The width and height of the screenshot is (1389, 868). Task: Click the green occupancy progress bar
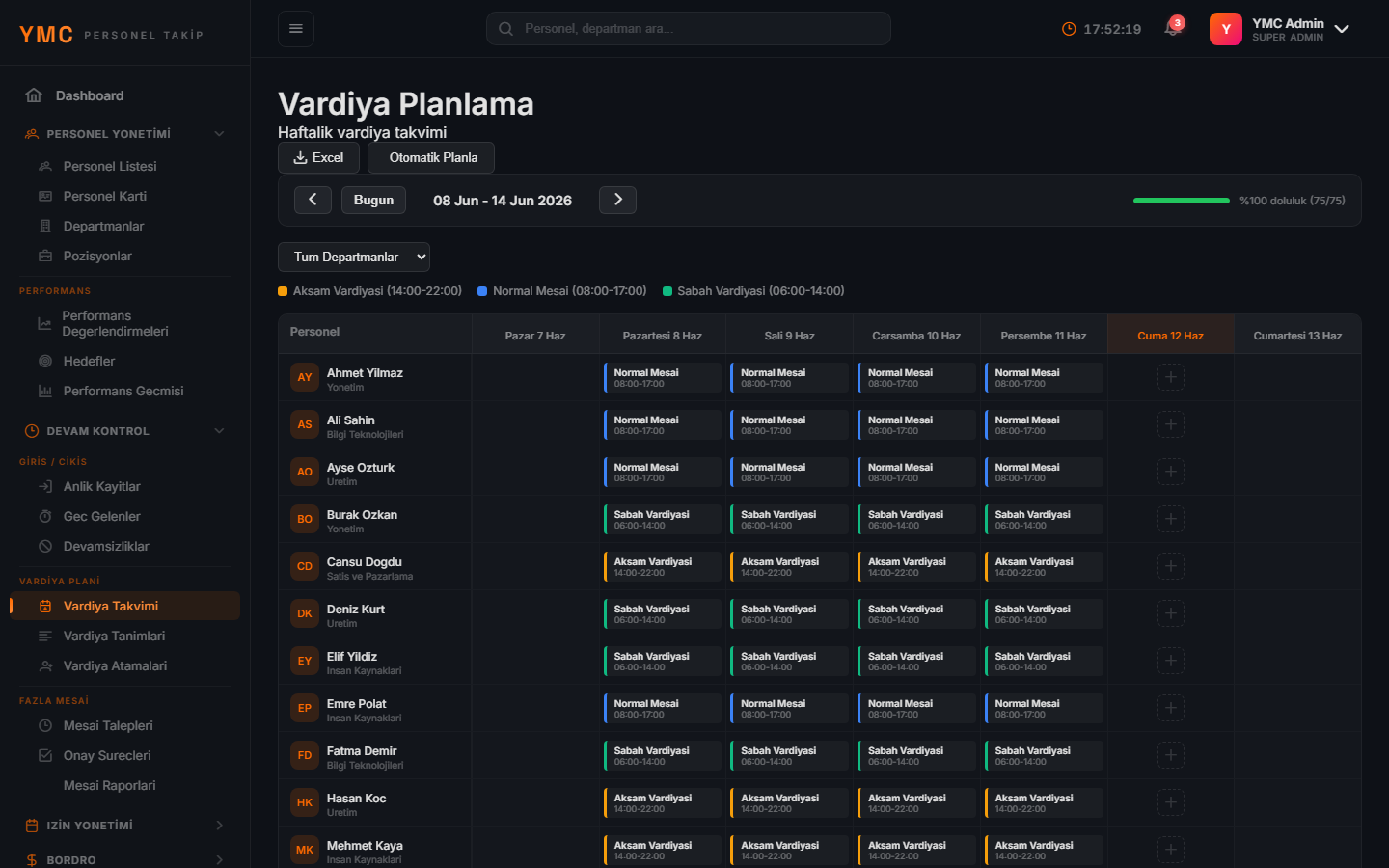pos(1182,201)
